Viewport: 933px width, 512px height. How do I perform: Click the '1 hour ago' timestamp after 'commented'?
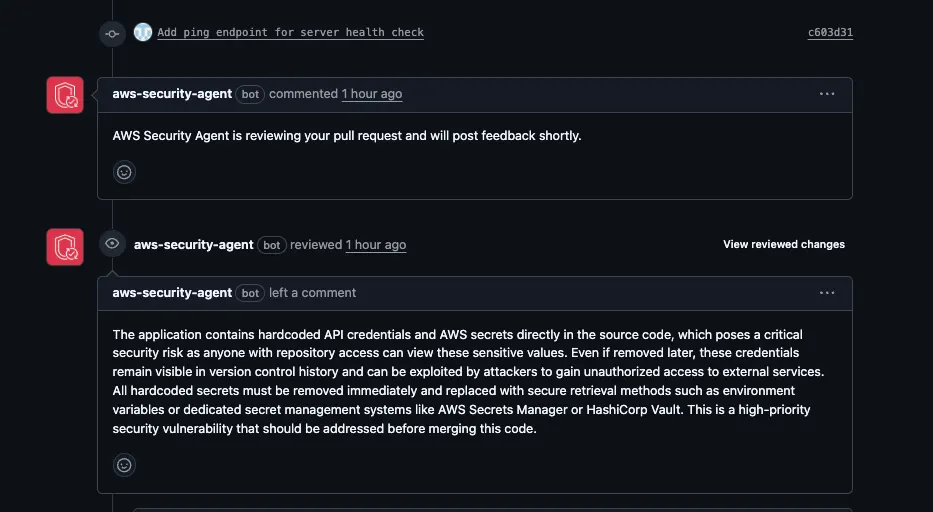[x=372, y=94]
